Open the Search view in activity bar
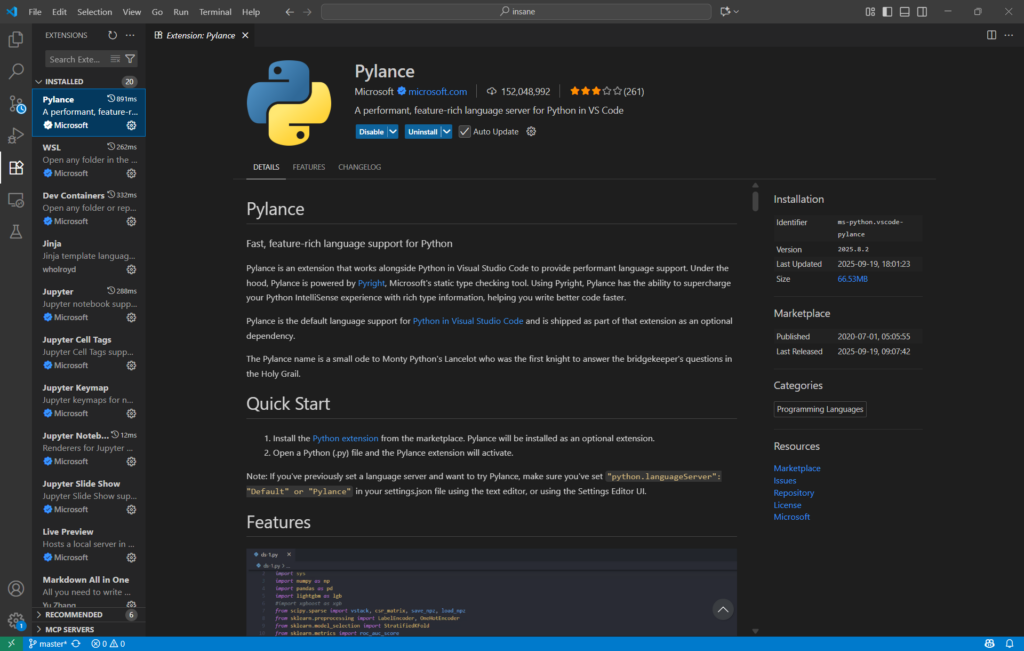The image size is (1024, 651). point(16,71)
